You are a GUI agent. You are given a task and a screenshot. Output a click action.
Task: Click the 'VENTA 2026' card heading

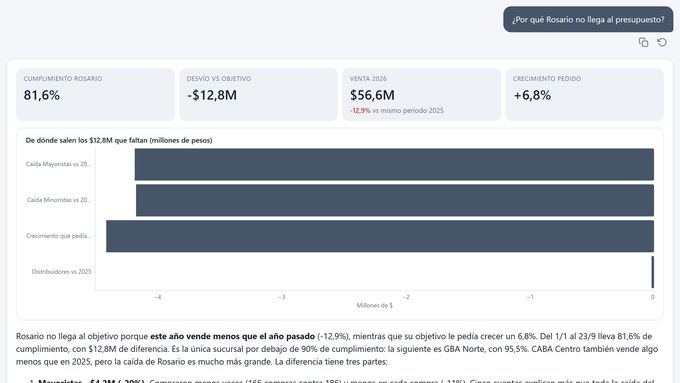pyautogui.click(x=368, y=79)
